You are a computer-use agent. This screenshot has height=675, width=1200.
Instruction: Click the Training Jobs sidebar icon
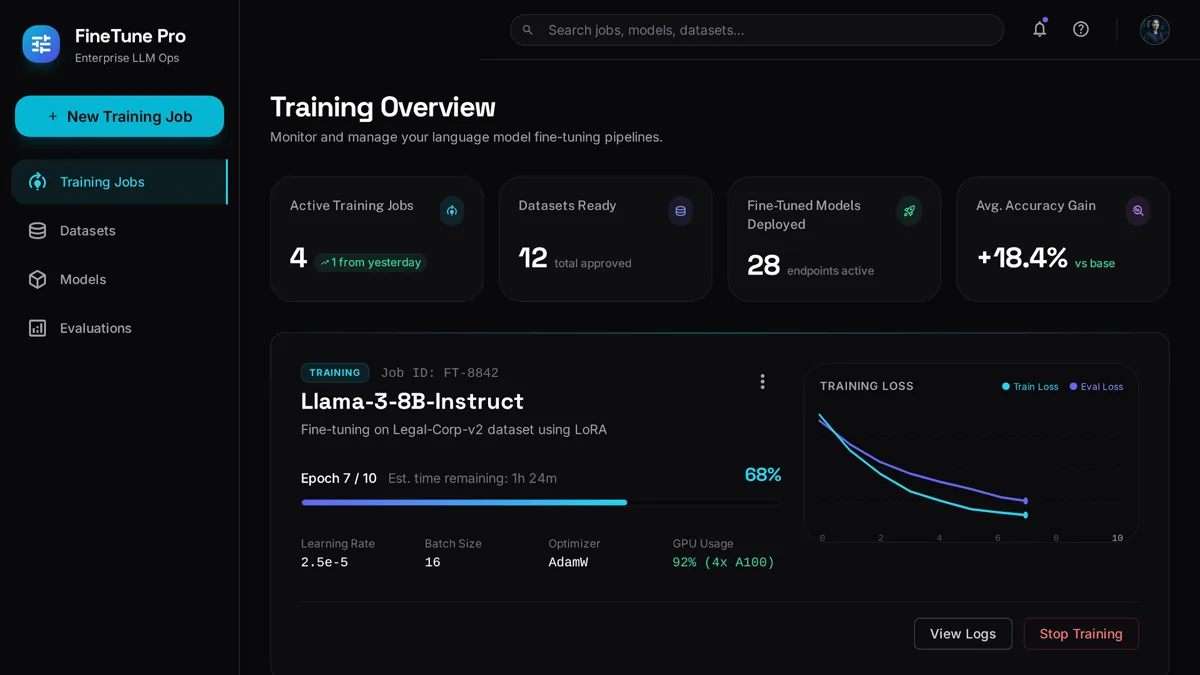pos(37,182)
